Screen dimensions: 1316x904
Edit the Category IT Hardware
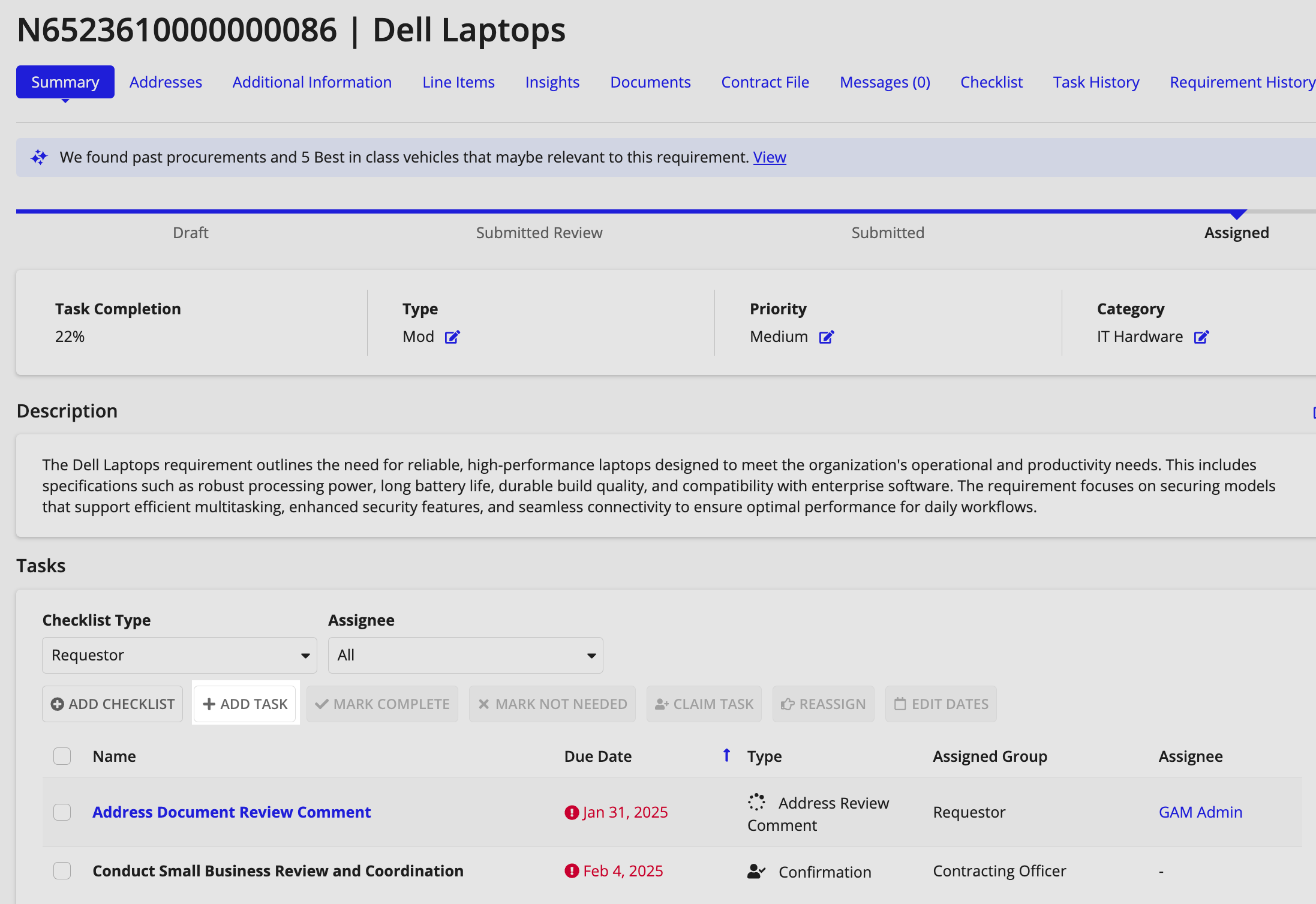click(x=1201, y=337)
